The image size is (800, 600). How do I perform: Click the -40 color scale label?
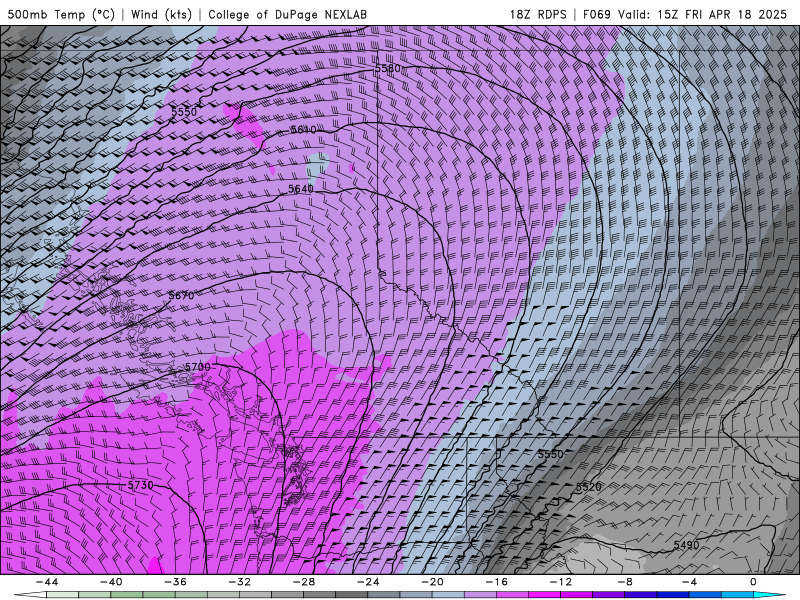point(111,582)
